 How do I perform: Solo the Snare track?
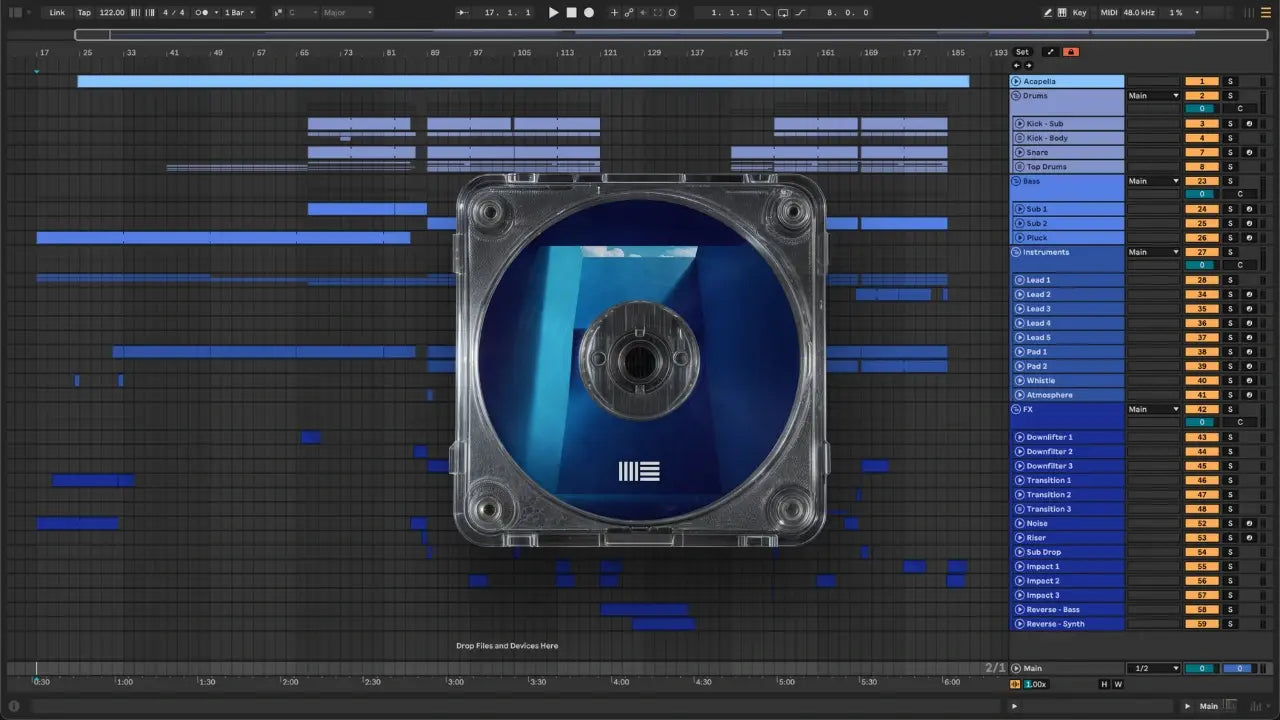point(1231,153)
